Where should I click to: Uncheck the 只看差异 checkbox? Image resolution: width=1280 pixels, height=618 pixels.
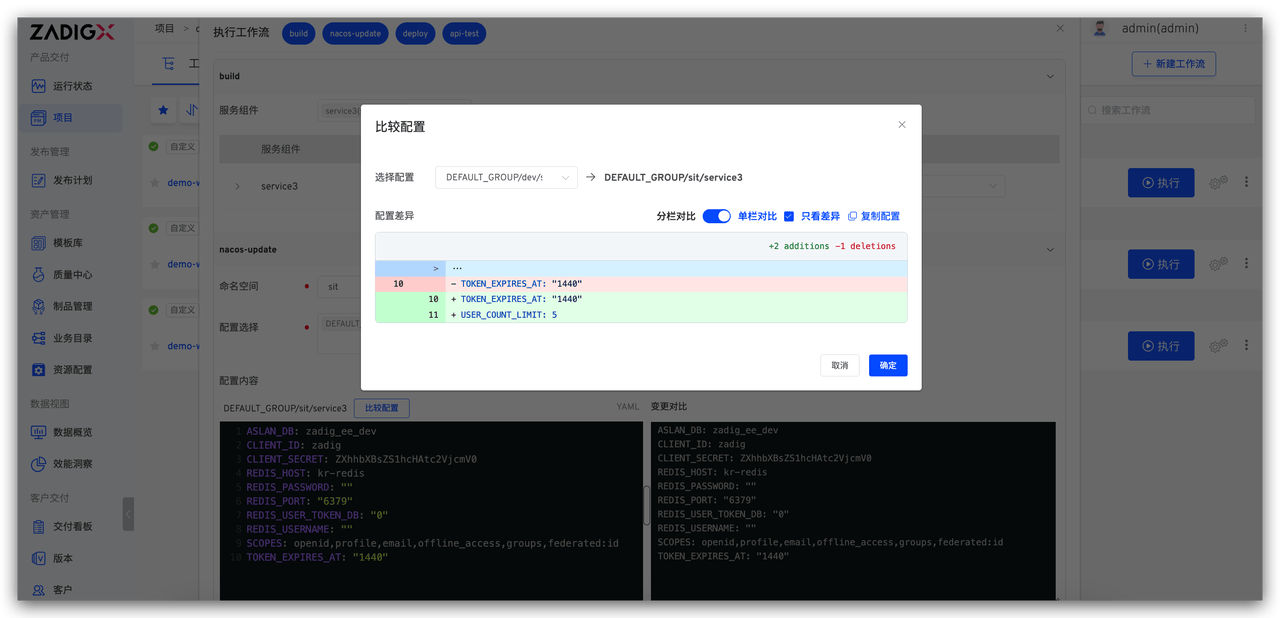tap(789, 216)
